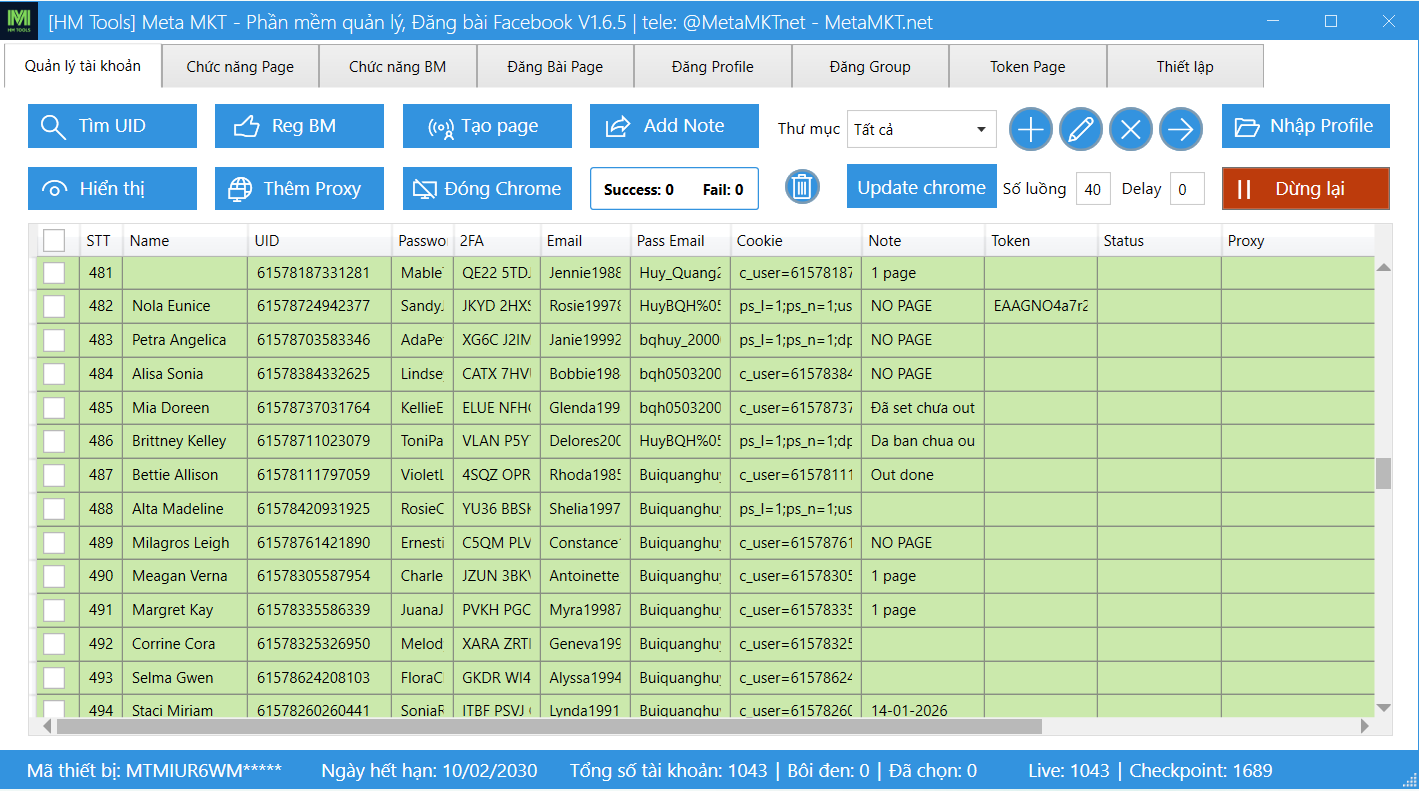Click the vertical scrollbar thumb of the table

pos(1384,473)
